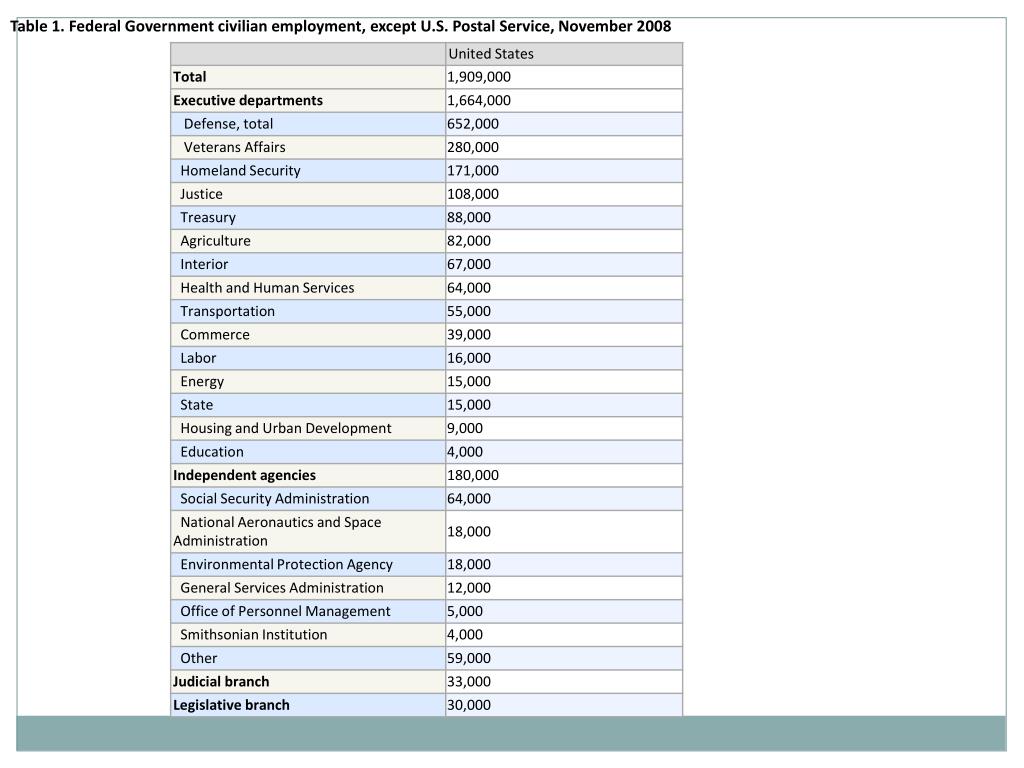Select the Social Security Administration value 64,000
Image resolution: width=1024 pixels, height=768 pixels.
point(469,500)
